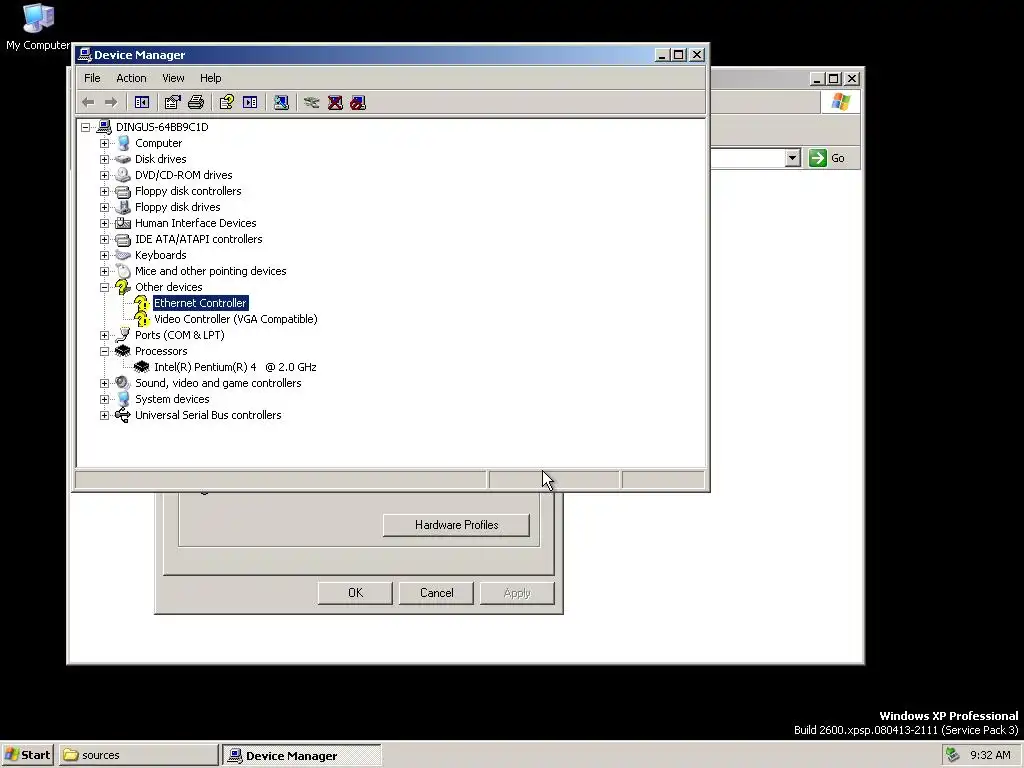Click the Print toolbar icon
Image resolution: width=1024 pixels, height=768 pixels.
[196, 103]
